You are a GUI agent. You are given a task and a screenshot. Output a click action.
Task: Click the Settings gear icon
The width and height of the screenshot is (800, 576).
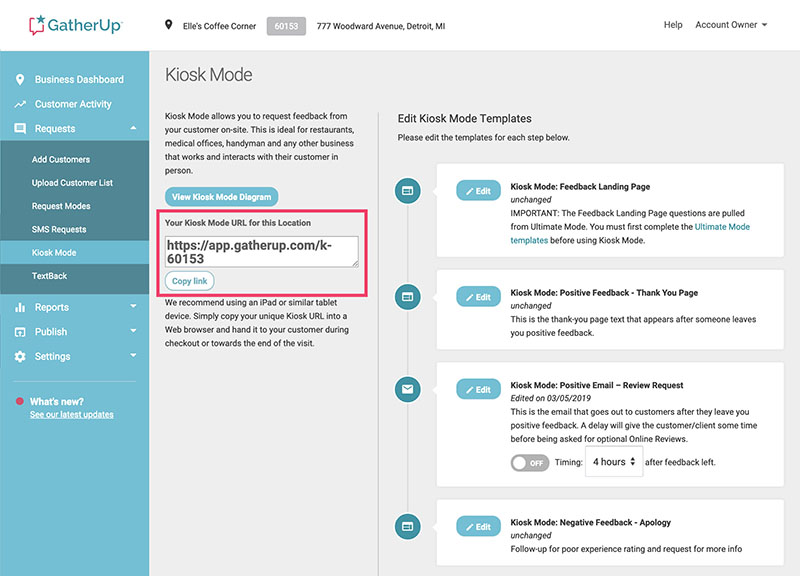coord(20,357)
